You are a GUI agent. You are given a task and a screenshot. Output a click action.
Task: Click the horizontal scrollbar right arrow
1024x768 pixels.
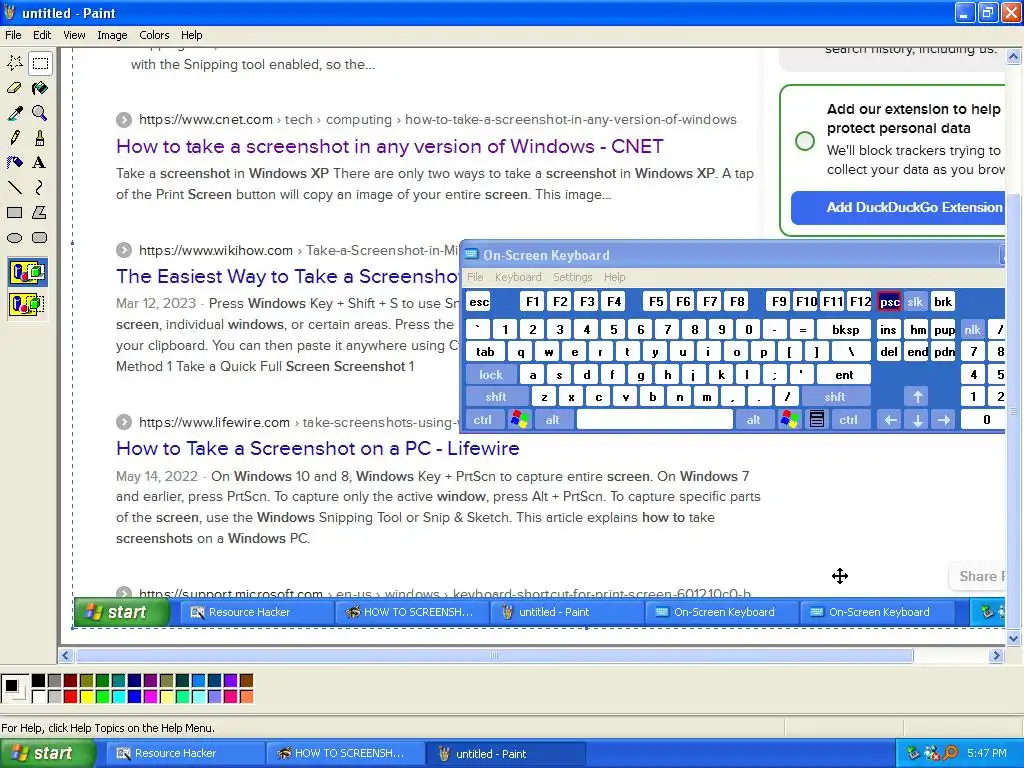(x=997, y=655)
